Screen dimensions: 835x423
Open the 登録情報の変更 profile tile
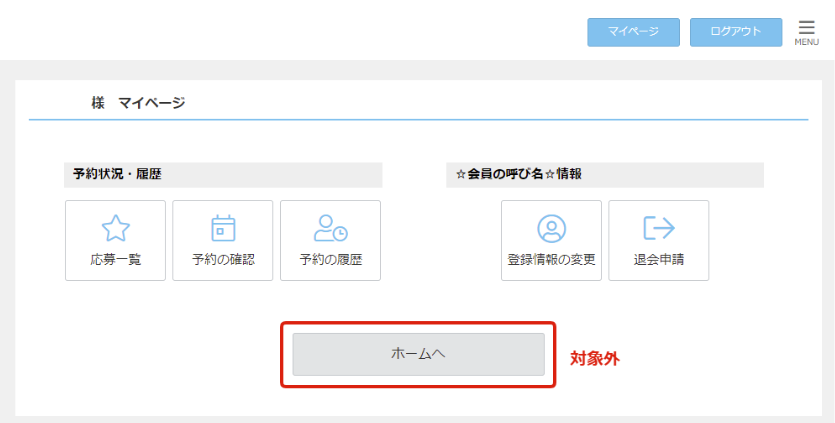point(551,240)
